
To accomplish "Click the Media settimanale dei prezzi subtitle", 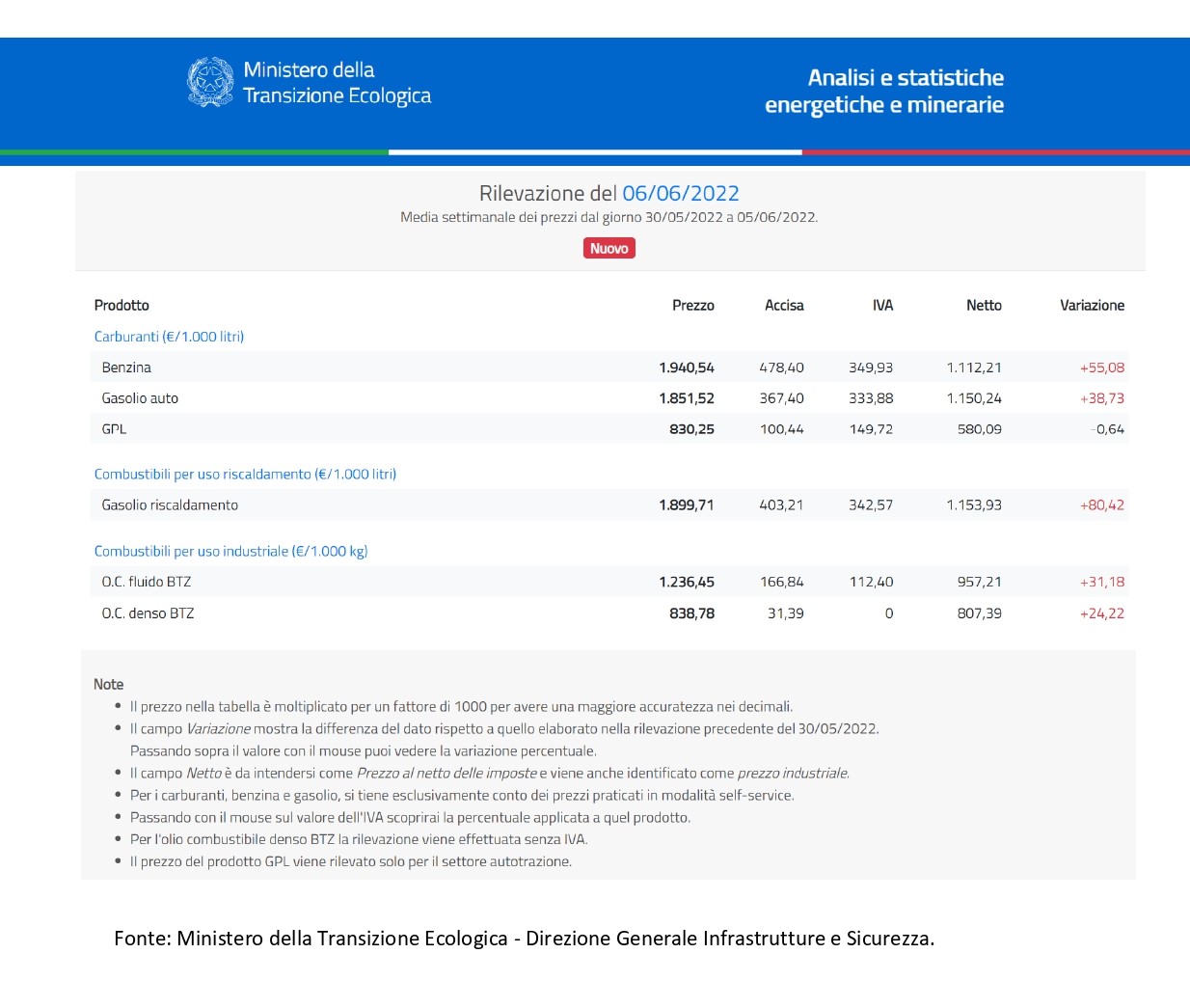I will click(x=609, y=217).
